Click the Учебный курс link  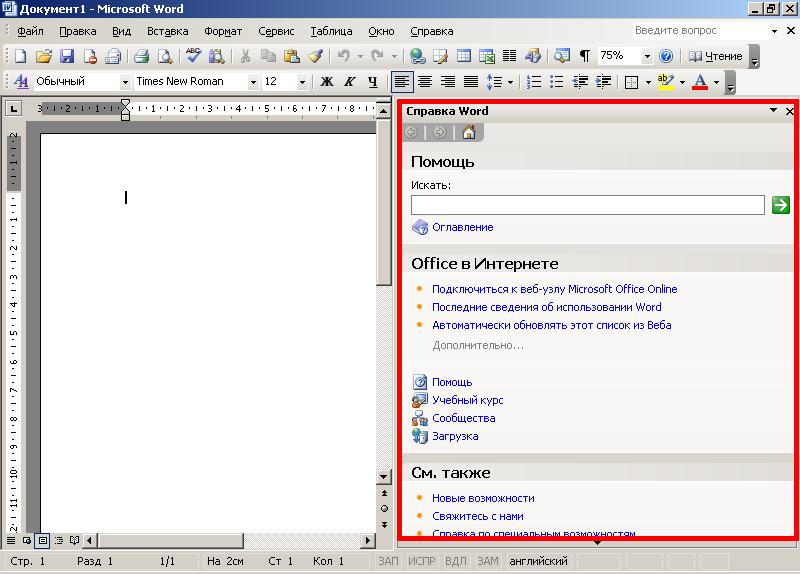[x=467, y=400]
